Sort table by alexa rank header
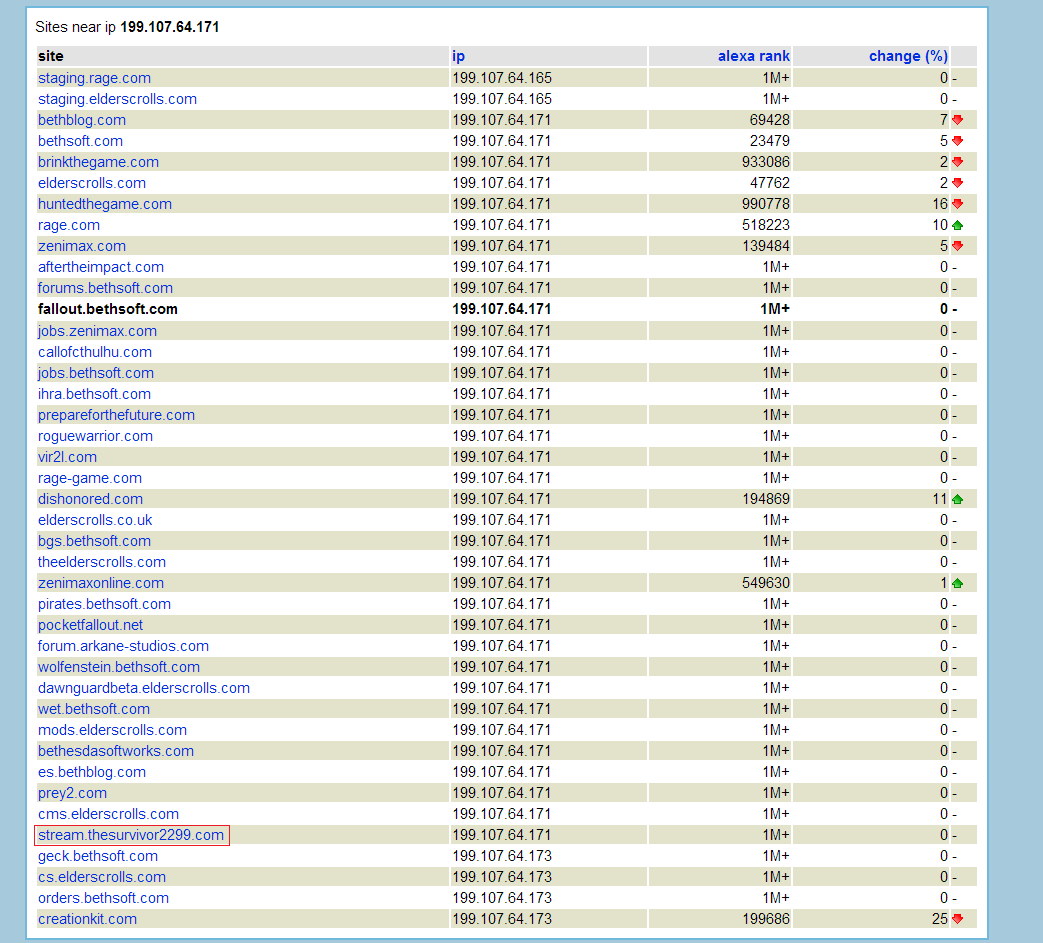The image size is (1043, 943). 754,56
